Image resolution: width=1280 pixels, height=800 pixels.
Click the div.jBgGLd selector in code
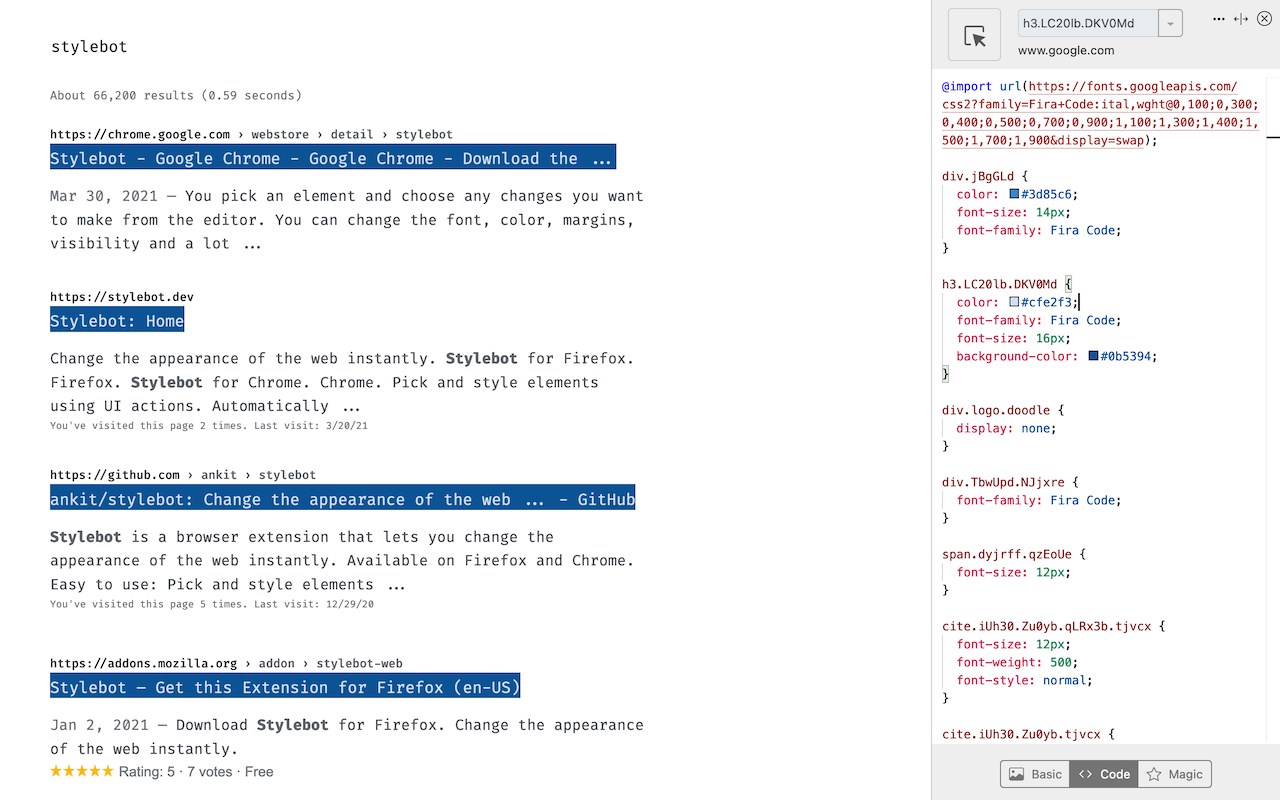[x=978, y=176]
